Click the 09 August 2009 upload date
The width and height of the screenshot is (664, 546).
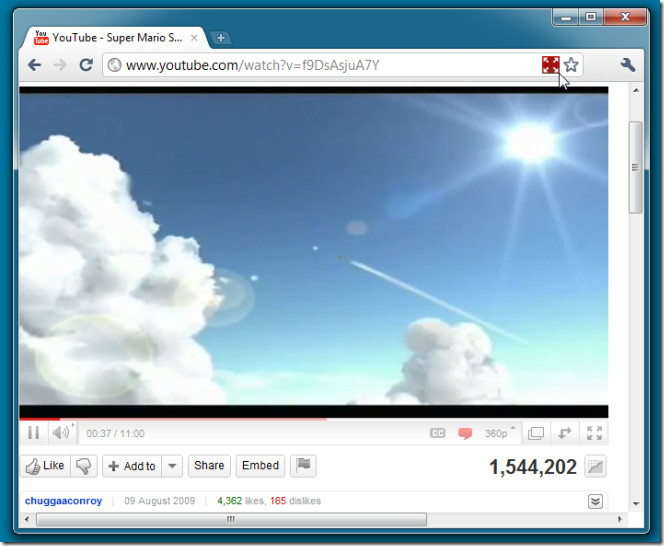pyautogui.click(x=160, y=501)
